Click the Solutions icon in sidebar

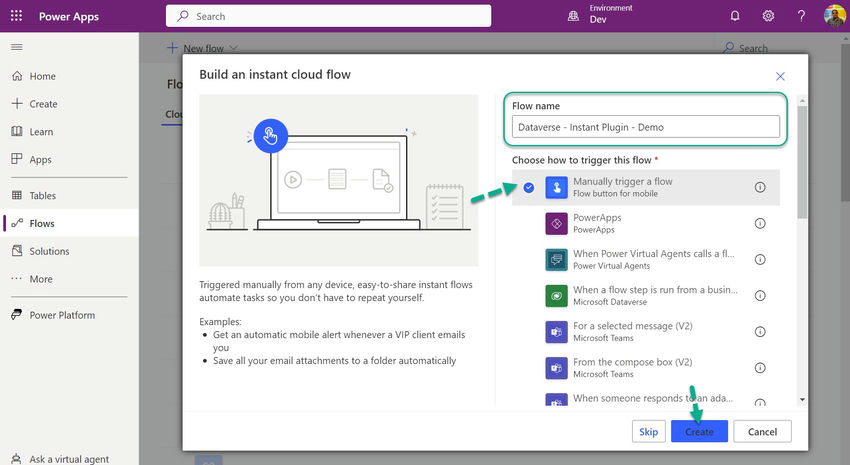(17, 250)
